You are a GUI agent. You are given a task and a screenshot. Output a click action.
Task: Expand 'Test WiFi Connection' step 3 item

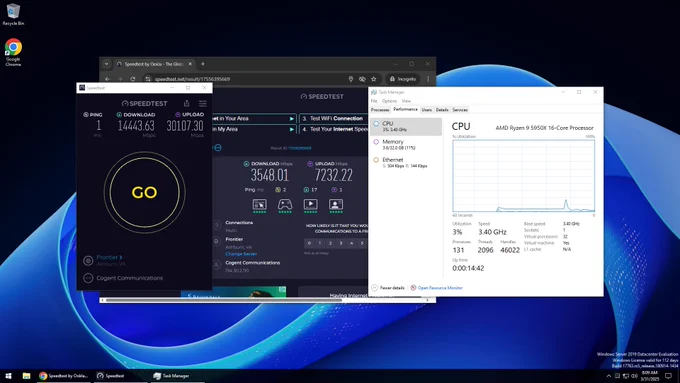[x=333, y=118]
